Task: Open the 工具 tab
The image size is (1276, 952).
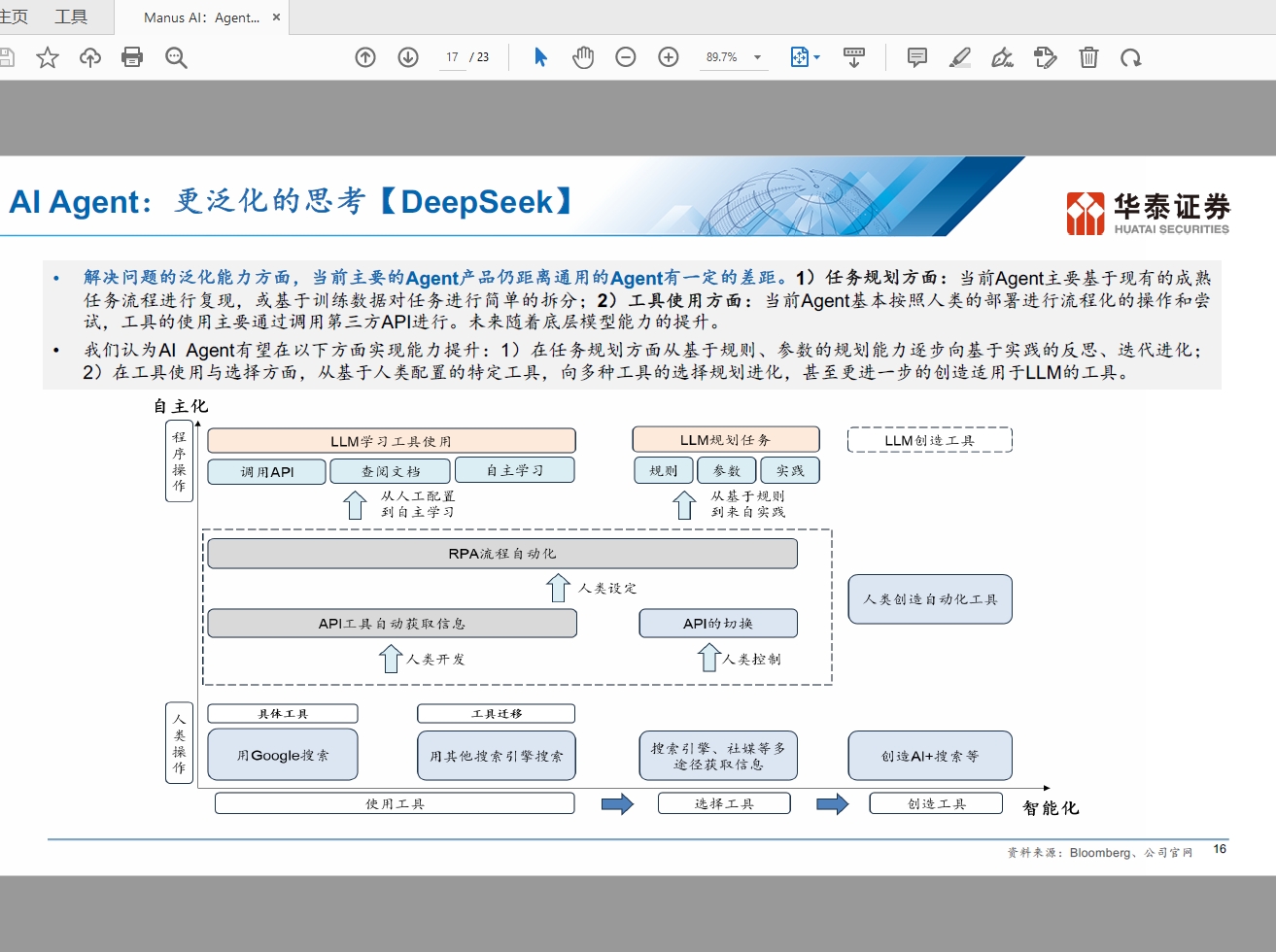Action: click(x=71, y=17)
